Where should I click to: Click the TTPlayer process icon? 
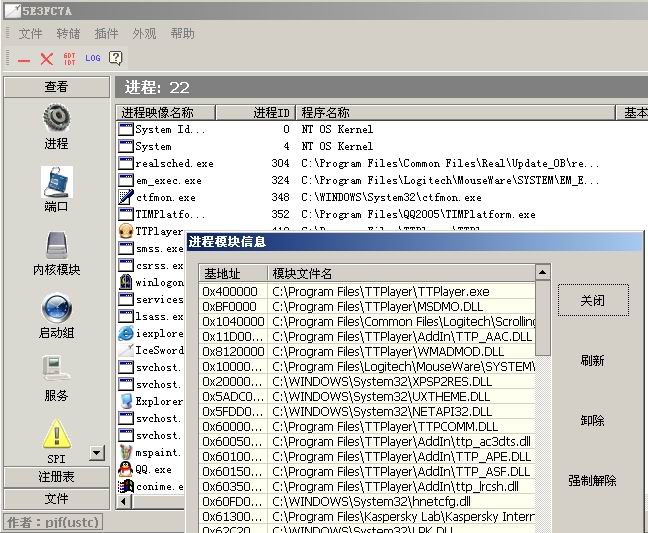(x=126, y=231)
